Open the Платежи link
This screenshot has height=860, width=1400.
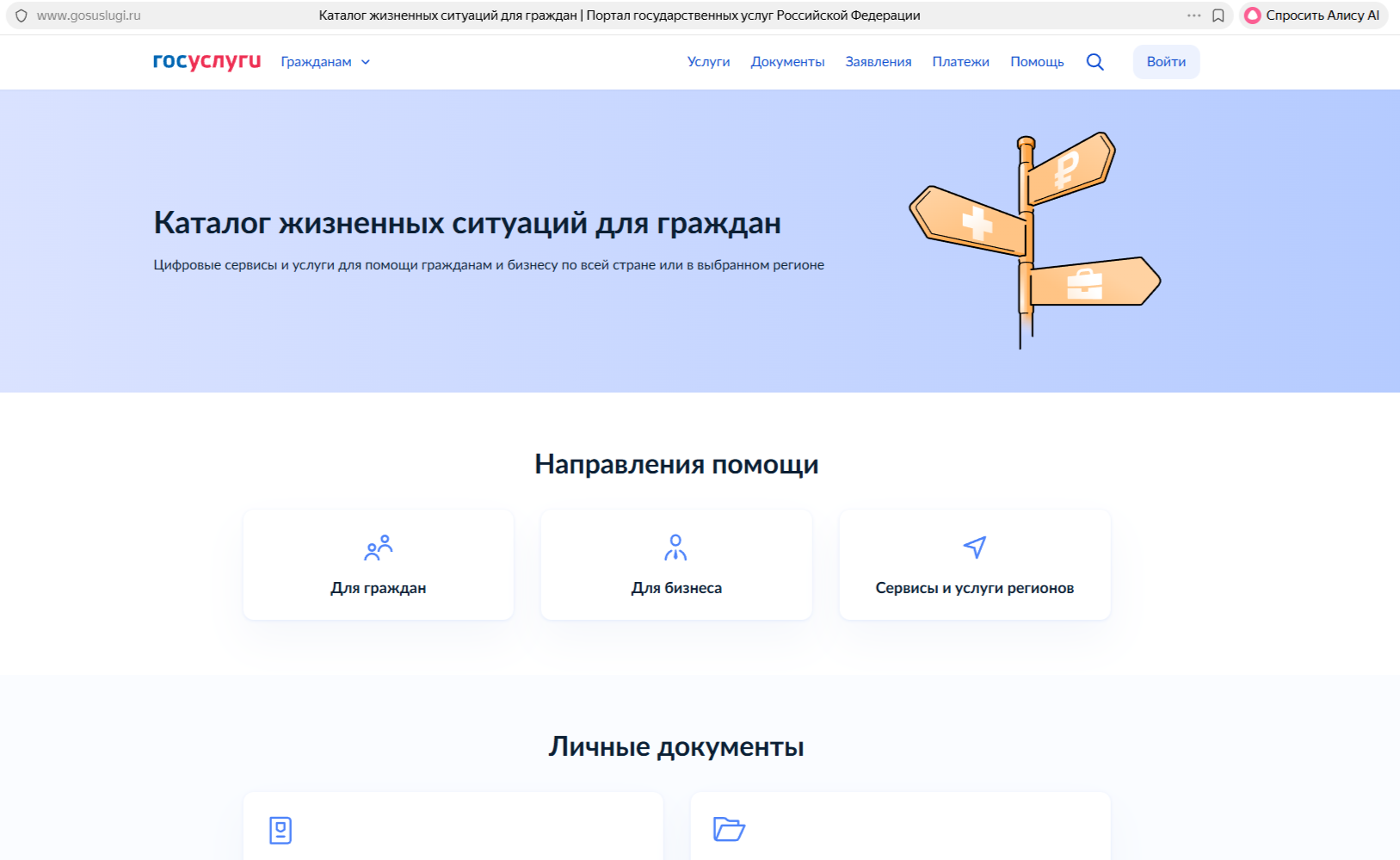[960, 62]
